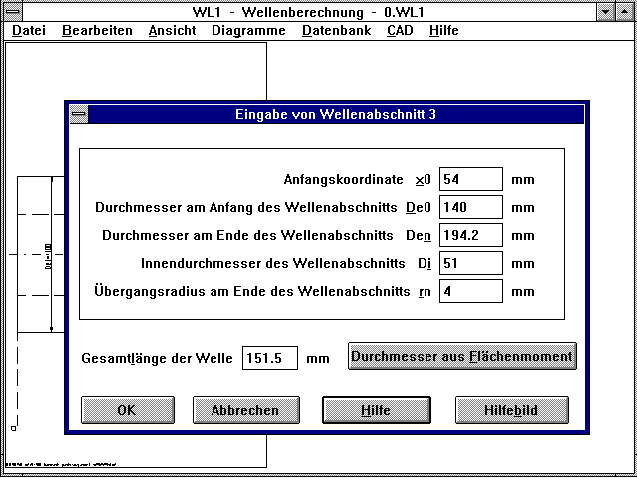Screen dimensions: 637x478
Task: Open the Datei menu
Action: (x=29, y=30)
